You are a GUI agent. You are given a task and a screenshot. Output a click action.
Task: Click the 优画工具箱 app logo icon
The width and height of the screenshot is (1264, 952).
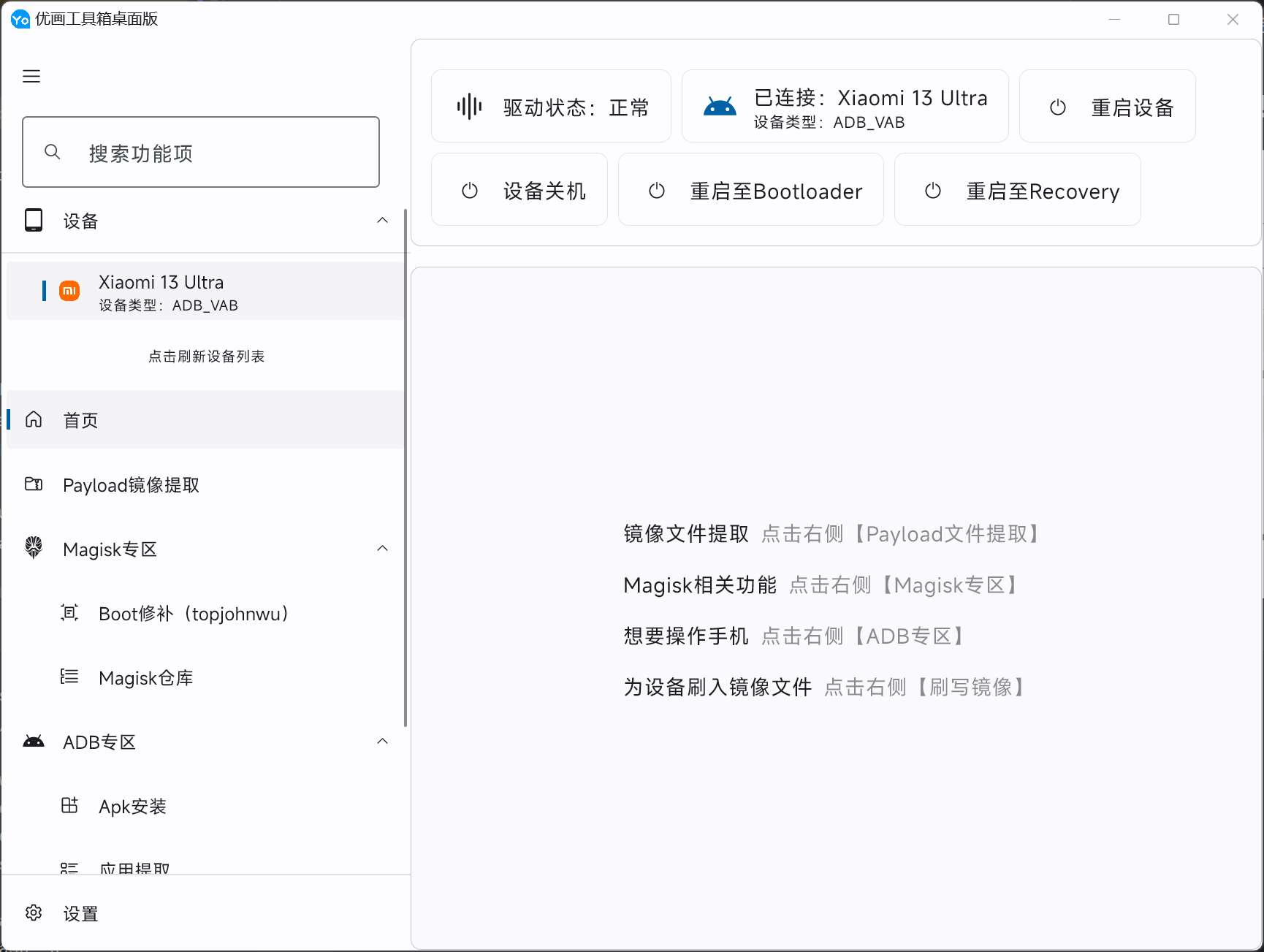tap(20, 19)
